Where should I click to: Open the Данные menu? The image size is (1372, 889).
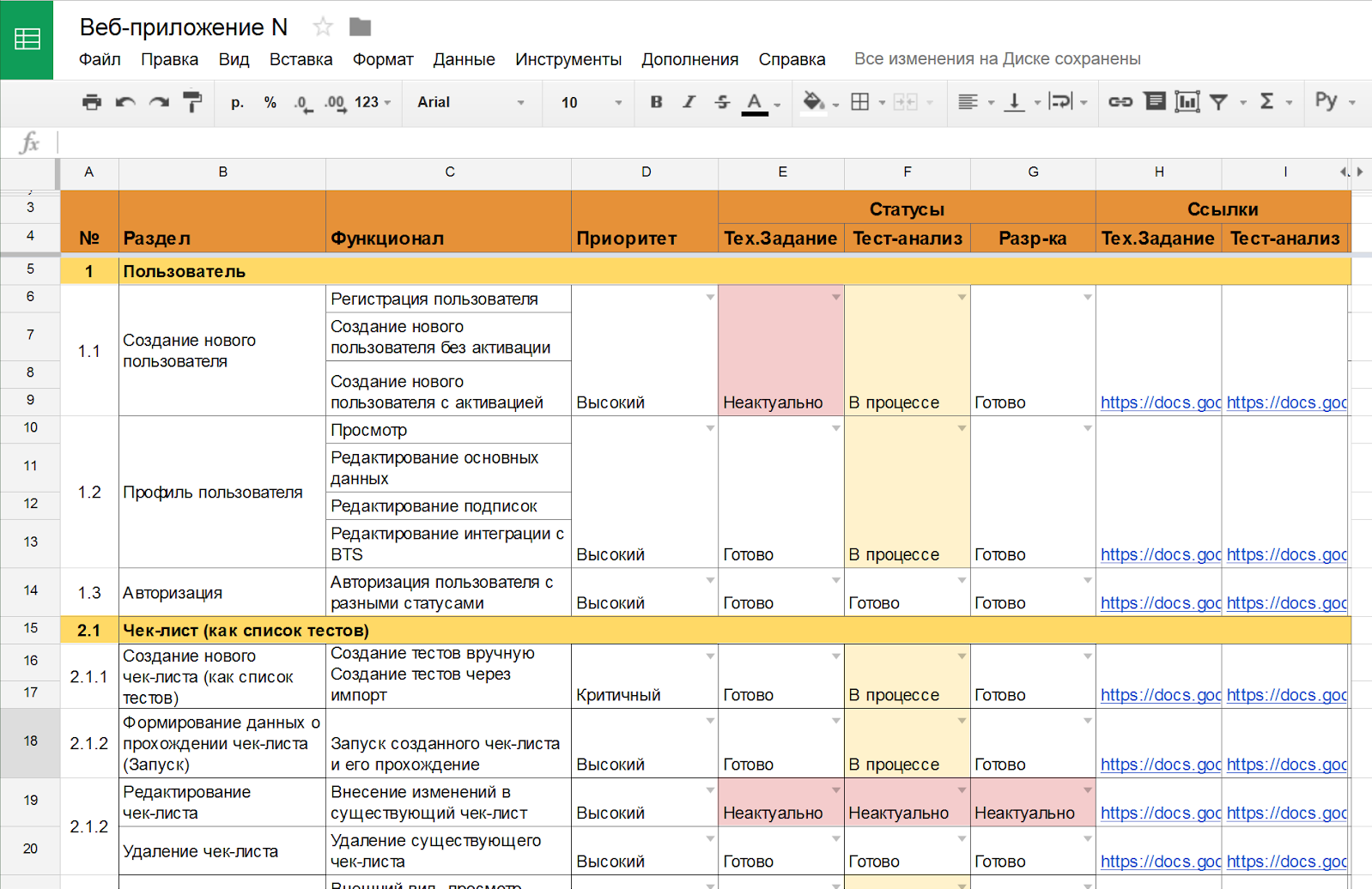(x=464, y=59)
